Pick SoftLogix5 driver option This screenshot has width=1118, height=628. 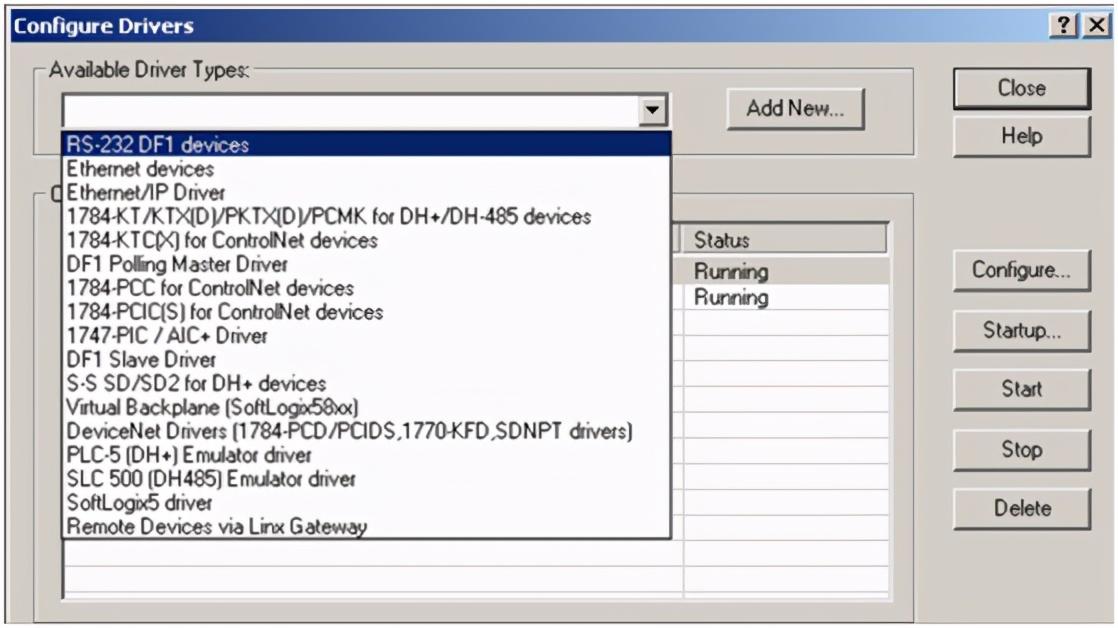click(366, 503)
